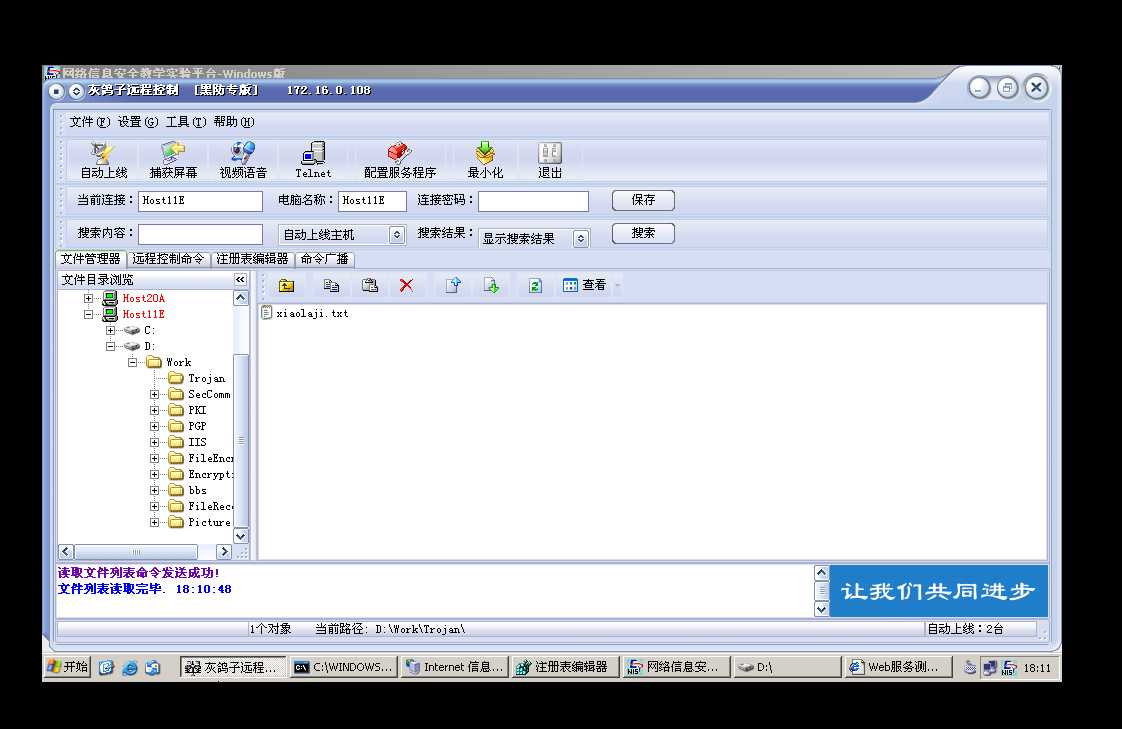Select the bbs folder
1122x729 pixels.
[x=188, y=491]
